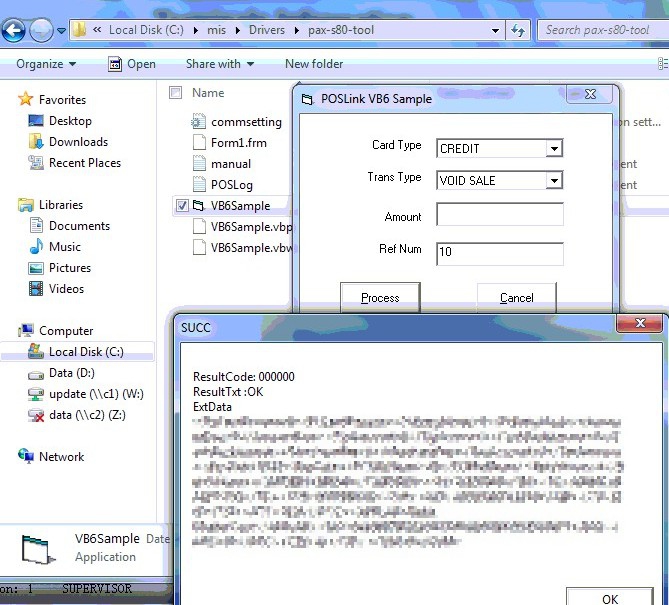
Task: Click the ResultCode: 000000 text
Action: (x=244, y=377)
